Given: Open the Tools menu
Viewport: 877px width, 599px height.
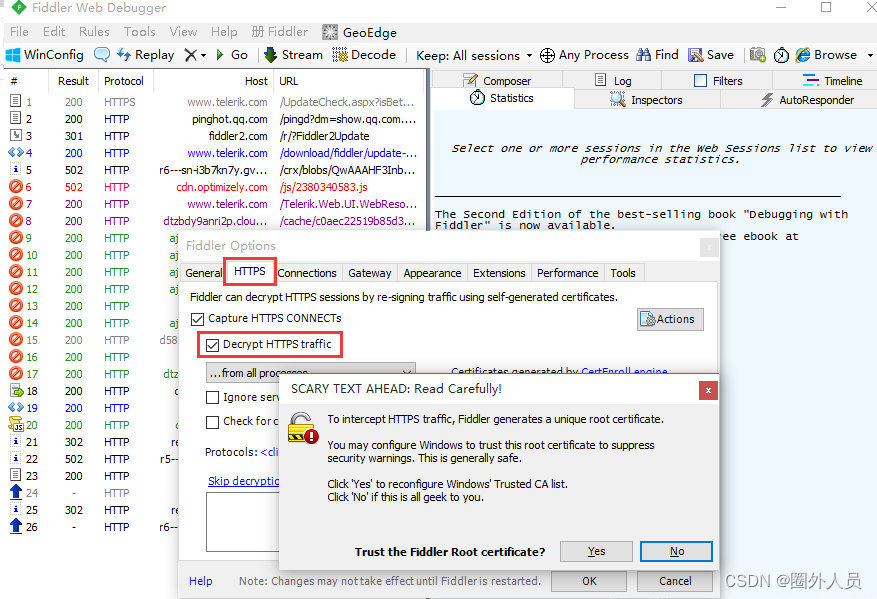Looking at the screenshot, I should click(x=139, y=32).
